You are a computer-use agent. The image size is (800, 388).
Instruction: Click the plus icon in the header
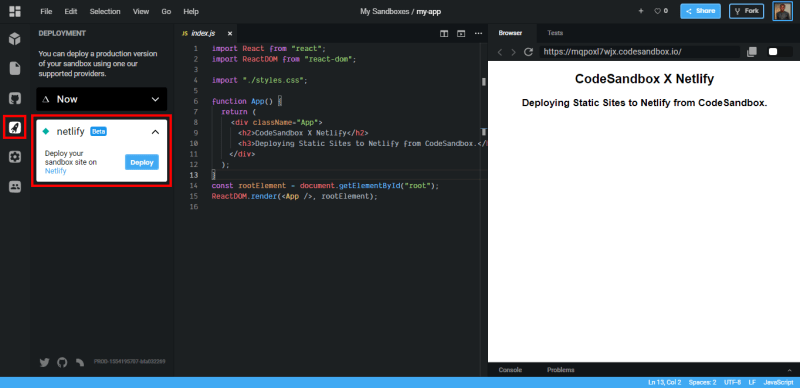coord(641,11)
